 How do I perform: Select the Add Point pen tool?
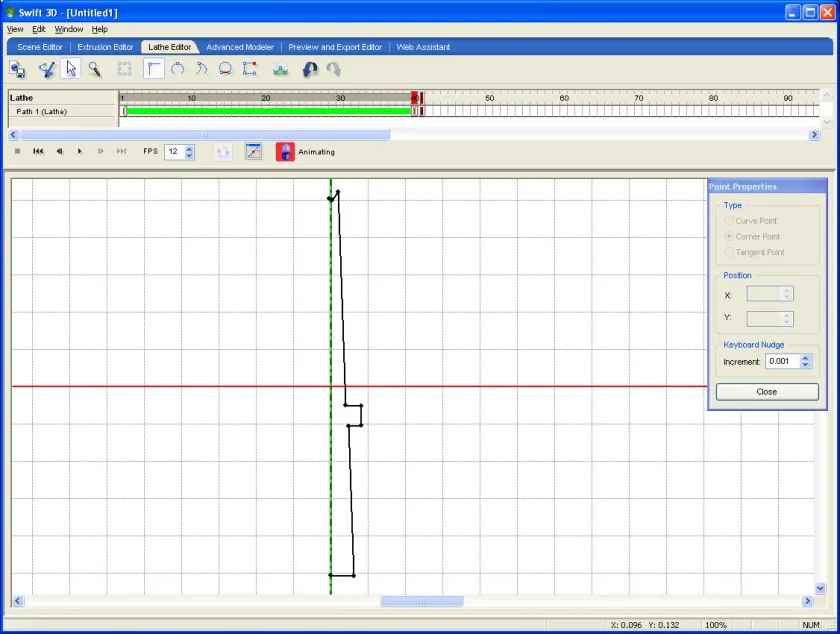47,69
